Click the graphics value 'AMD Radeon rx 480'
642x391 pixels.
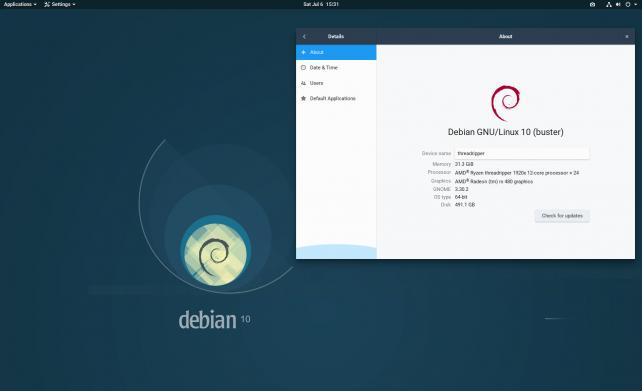point(494,181)
